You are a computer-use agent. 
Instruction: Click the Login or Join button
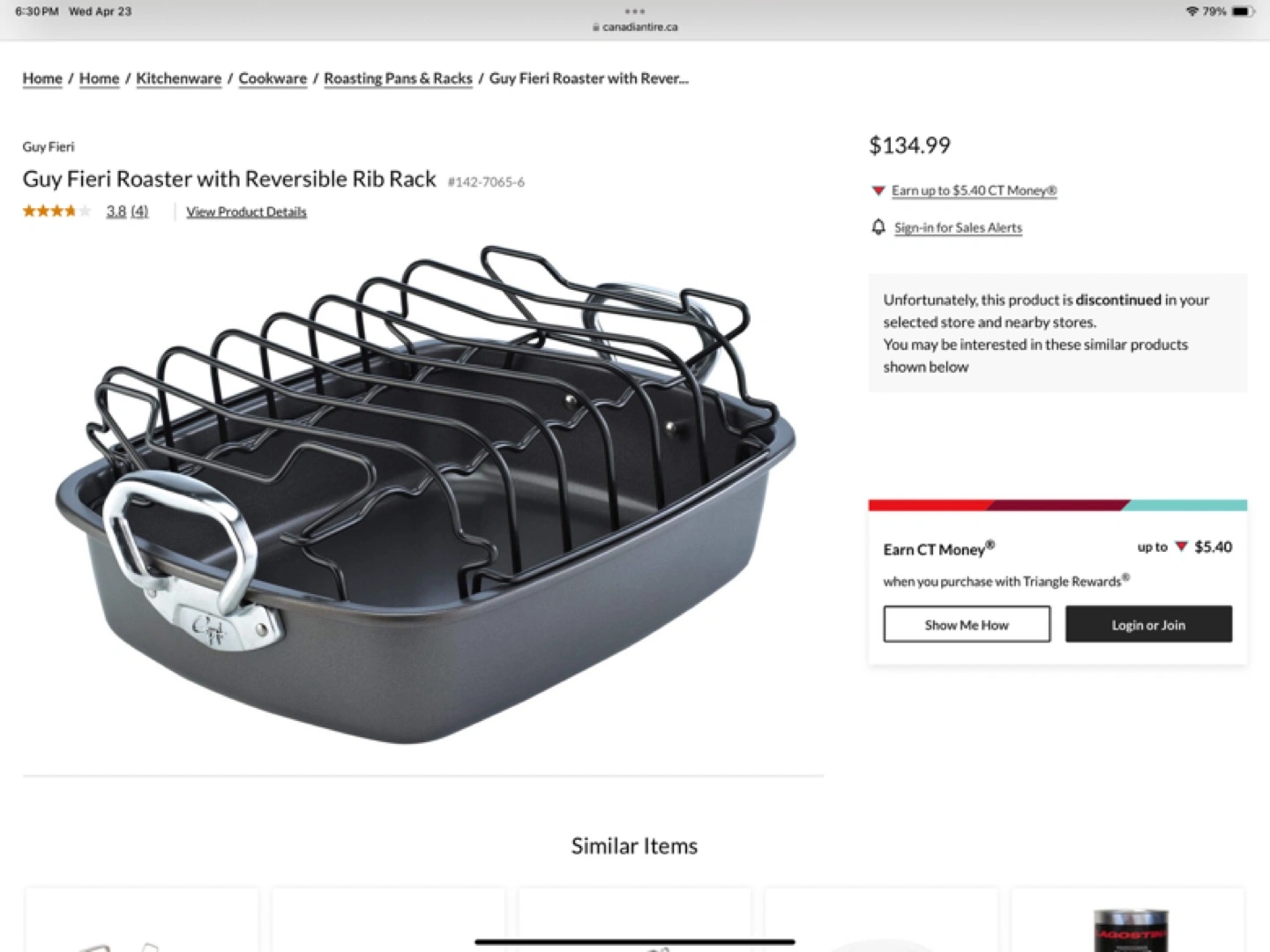click(1148, 624)
